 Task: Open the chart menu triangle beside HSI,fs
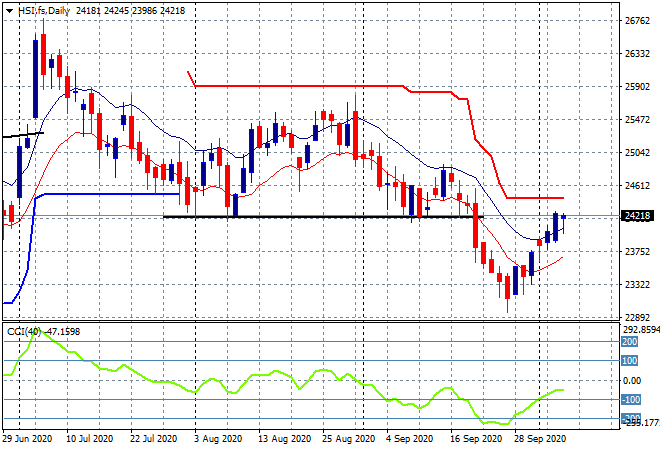click(9, 11)
